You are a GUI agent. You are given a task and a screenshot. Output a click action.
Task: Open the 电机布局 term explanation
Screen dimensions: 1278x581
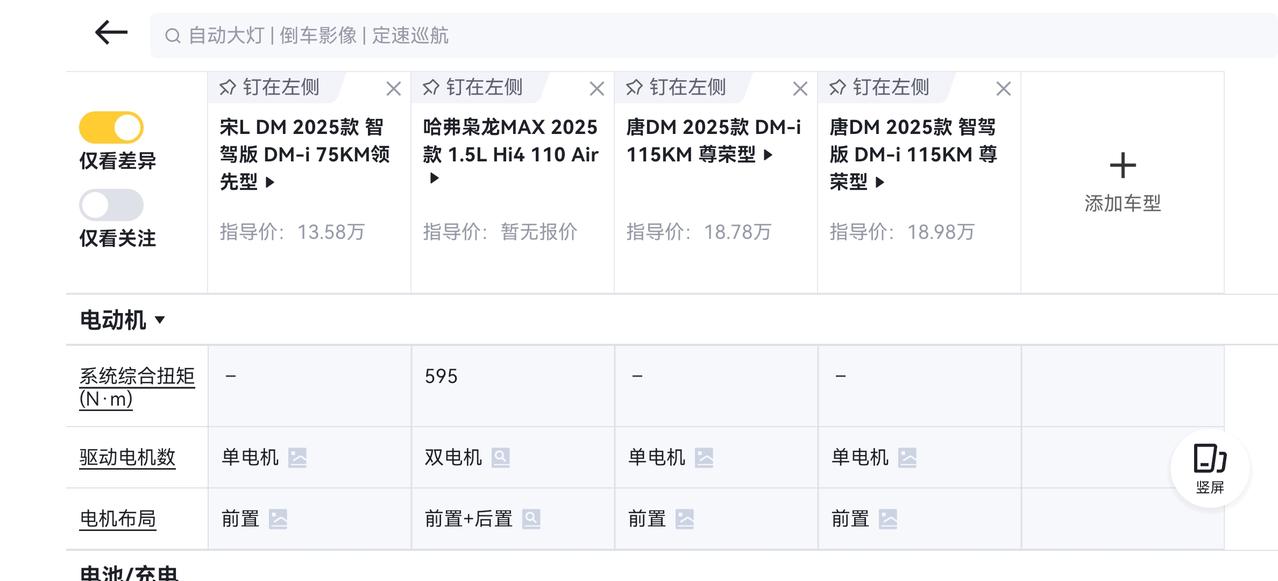point(117,518)
